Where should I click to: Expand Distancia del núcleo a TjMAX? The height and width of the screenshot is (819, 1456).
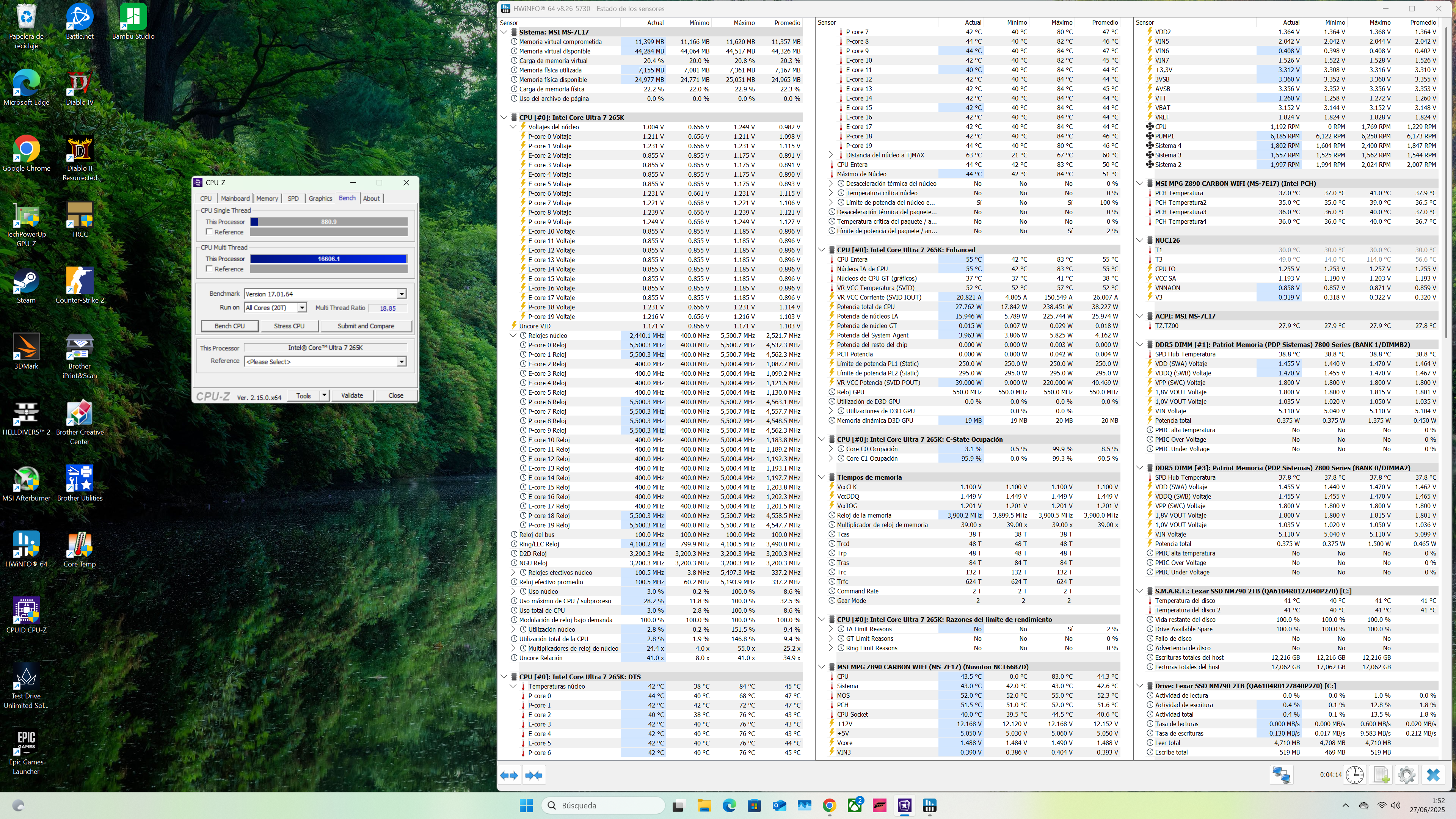click(x=831, y=155)
